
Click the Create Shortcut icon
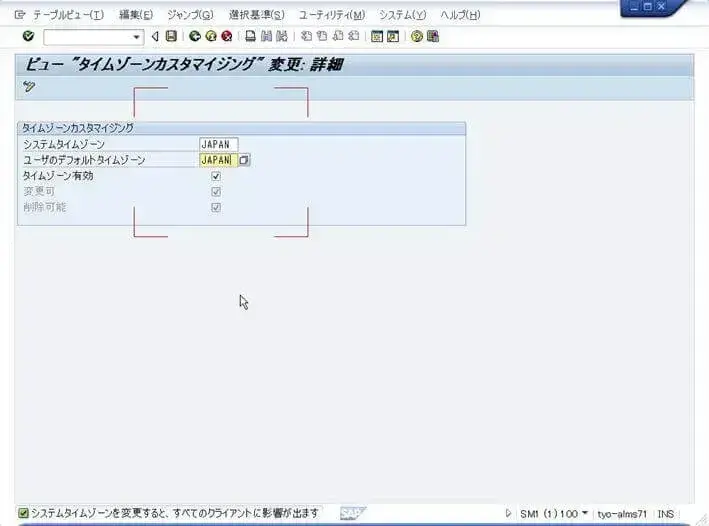coord(393,36)
